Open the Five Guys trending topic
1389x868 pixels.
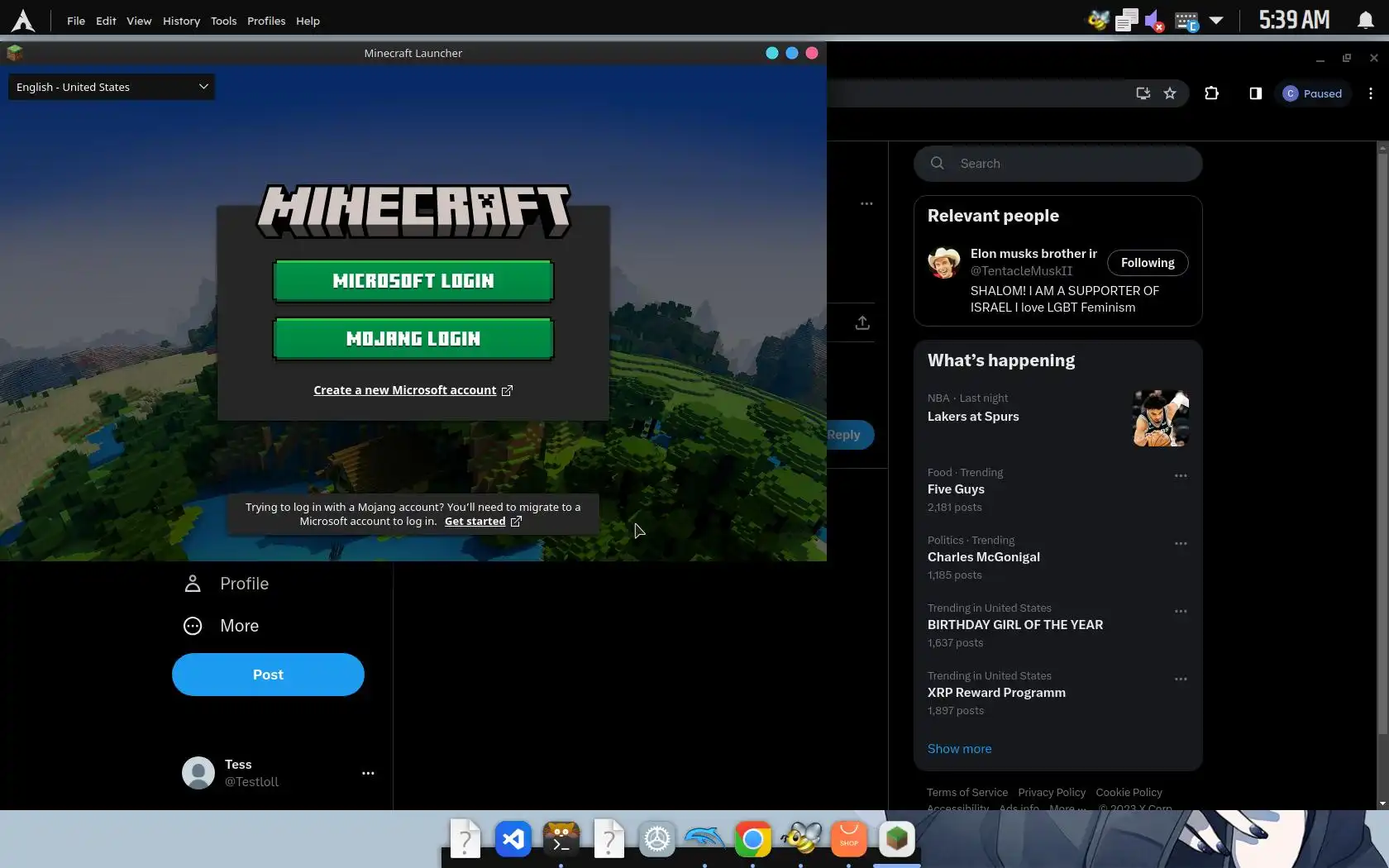tap(956, 489)
